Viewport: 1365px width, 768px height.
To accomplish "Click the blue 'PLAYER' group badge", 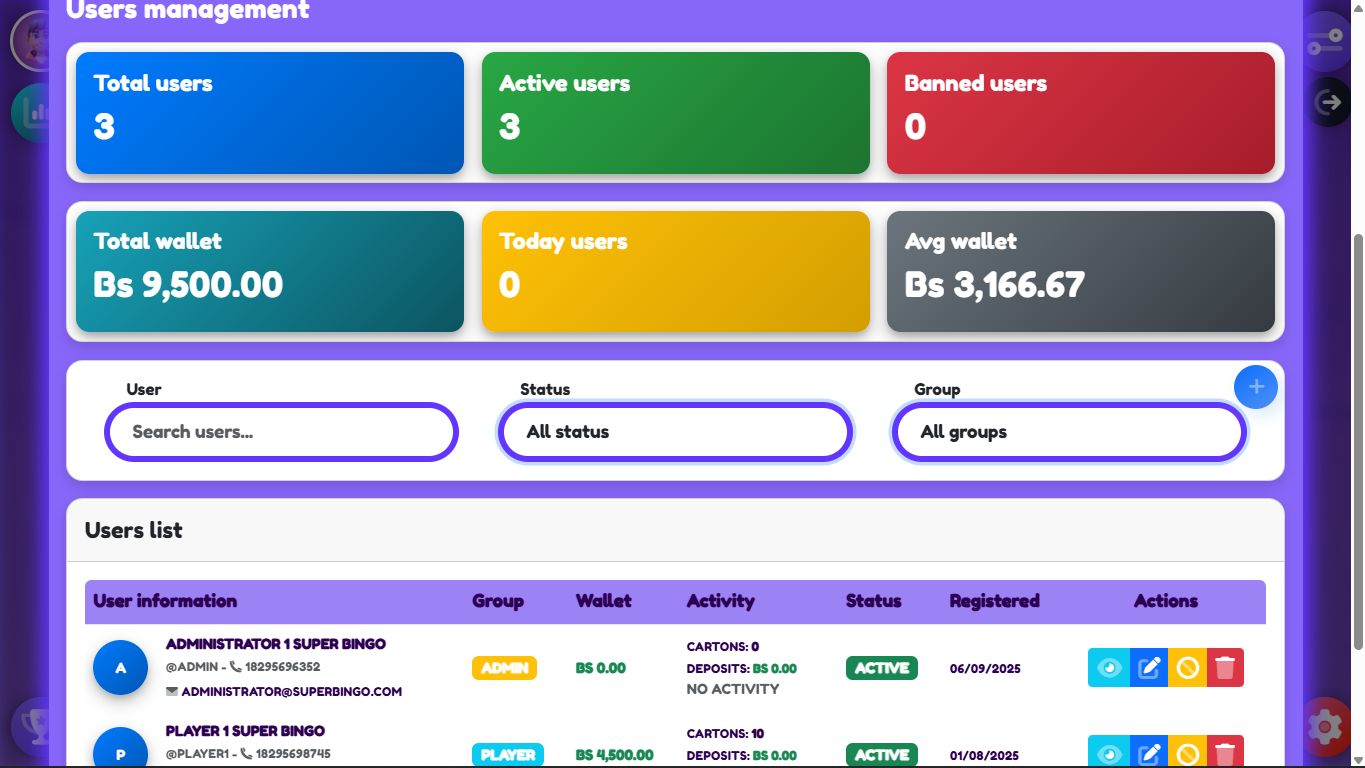I will [508, 755].
